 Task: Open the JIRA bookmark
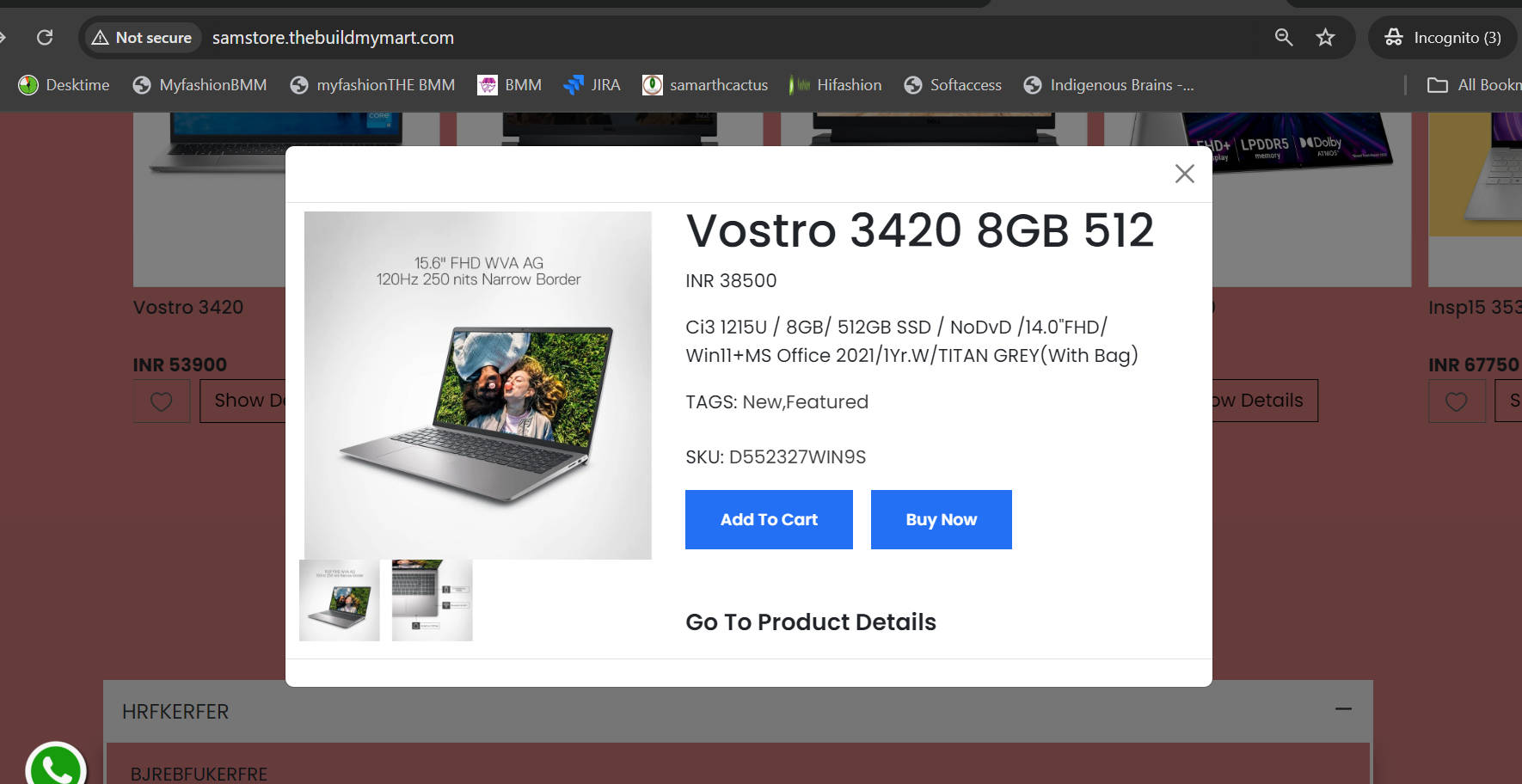[592, 85]
